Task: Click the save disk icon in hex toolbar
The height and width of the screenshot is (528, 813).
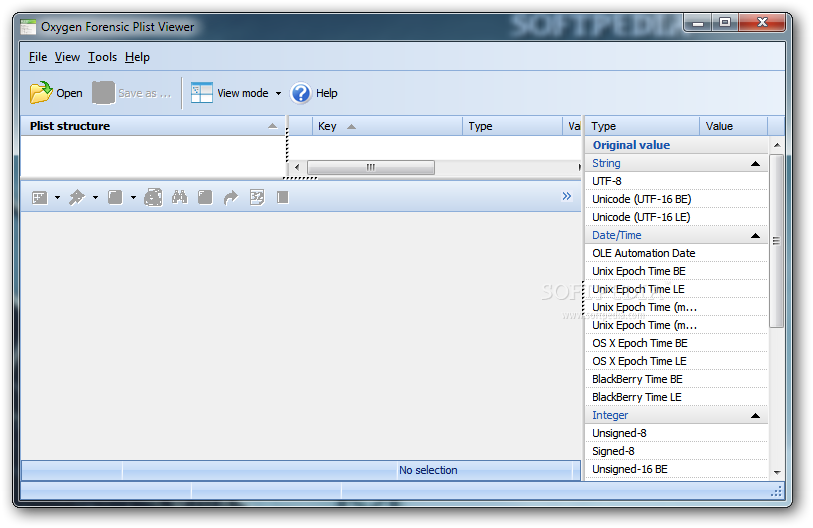Action: [x=153, y=197]
